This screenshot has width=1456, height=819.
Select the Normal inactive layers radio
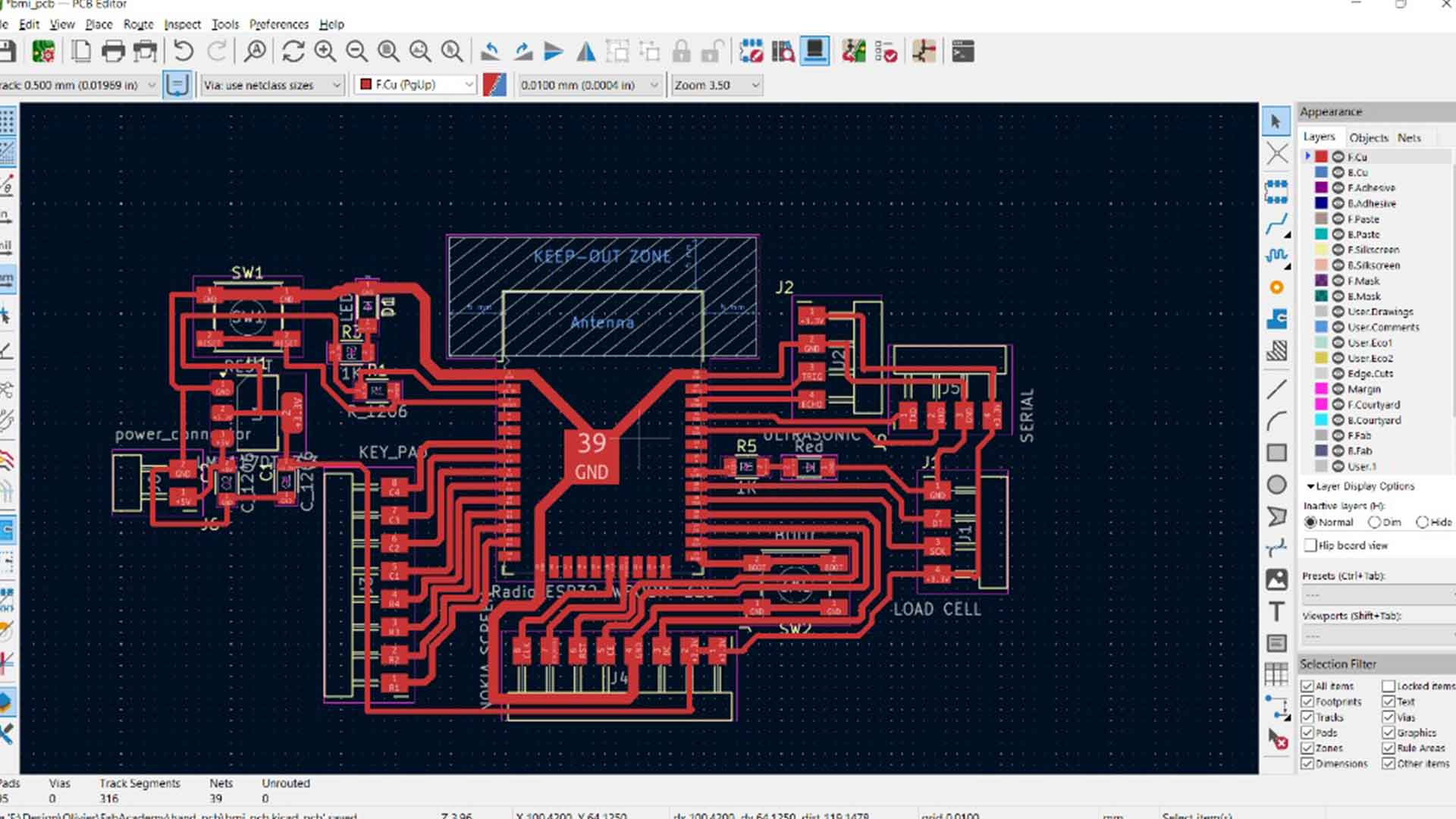[1310, 522]
